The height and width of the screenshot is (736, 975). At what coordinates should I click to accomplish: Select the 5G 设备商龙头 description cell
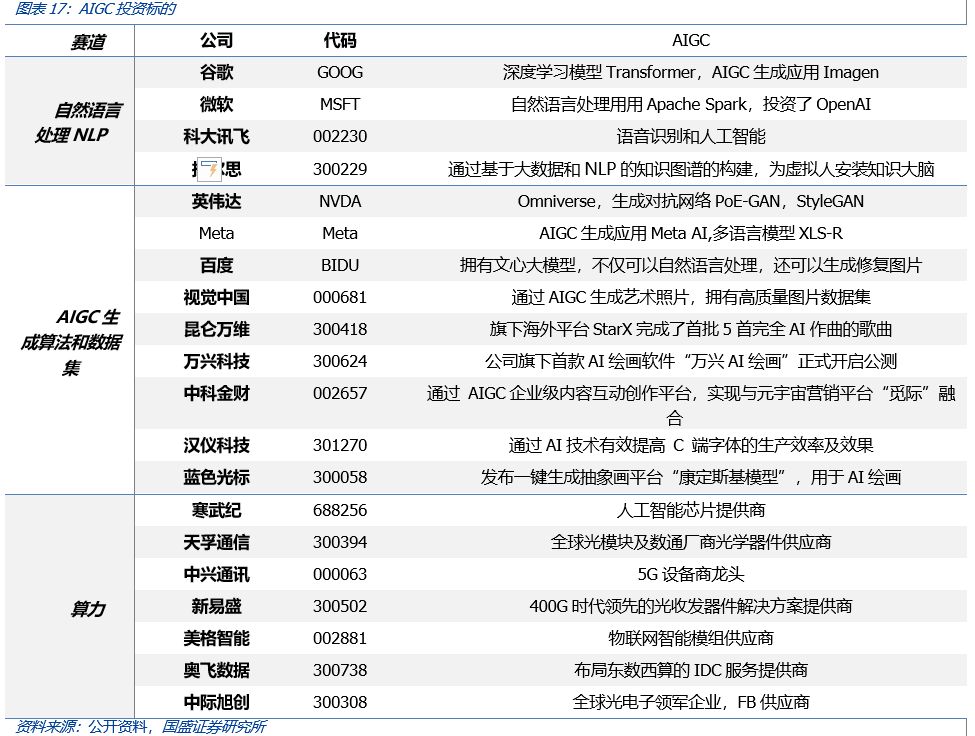pos(692,575)
